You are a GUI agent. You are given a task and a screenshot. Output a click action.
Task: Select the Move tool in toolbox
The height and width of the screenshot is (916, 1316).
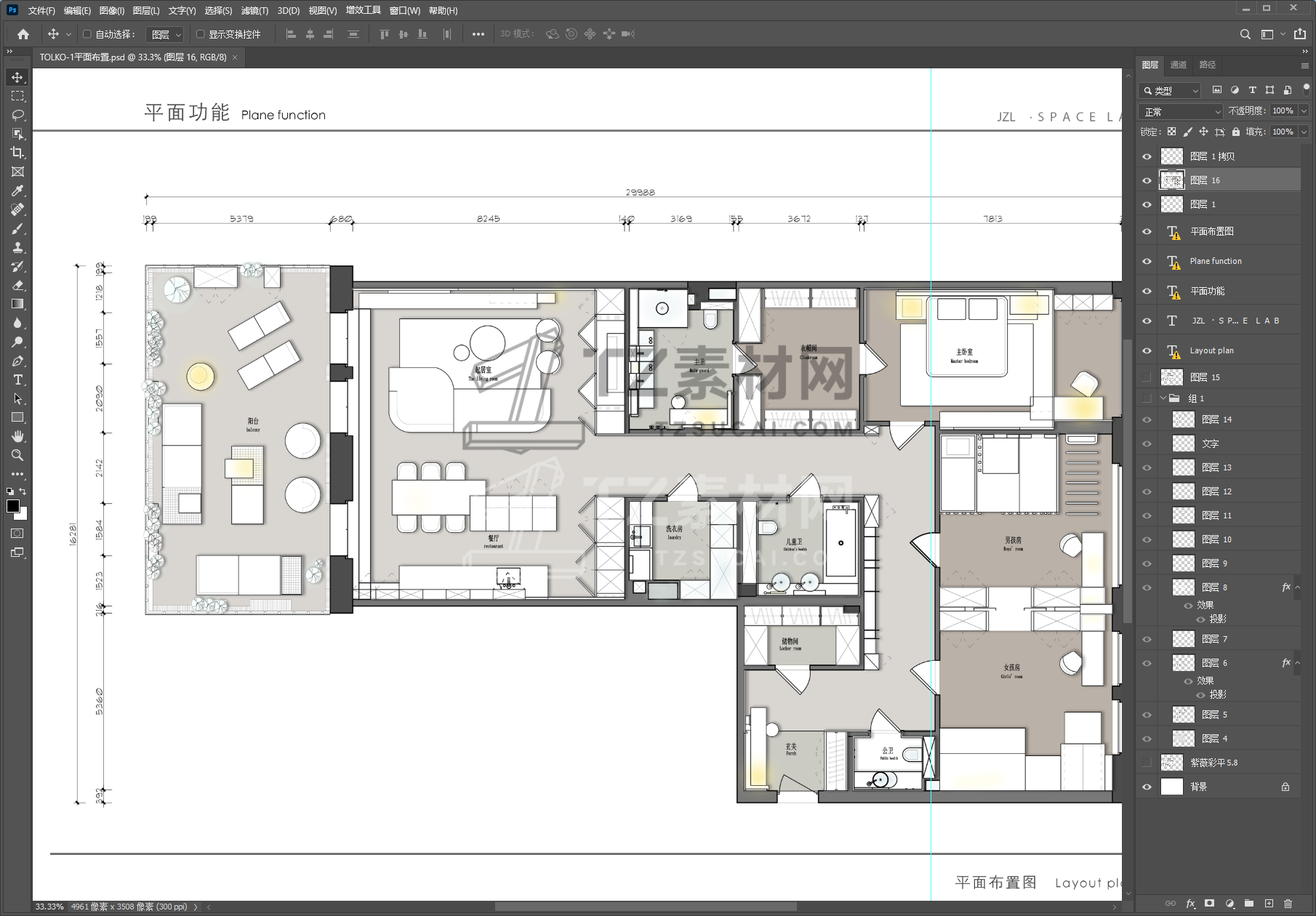(17, 77)
